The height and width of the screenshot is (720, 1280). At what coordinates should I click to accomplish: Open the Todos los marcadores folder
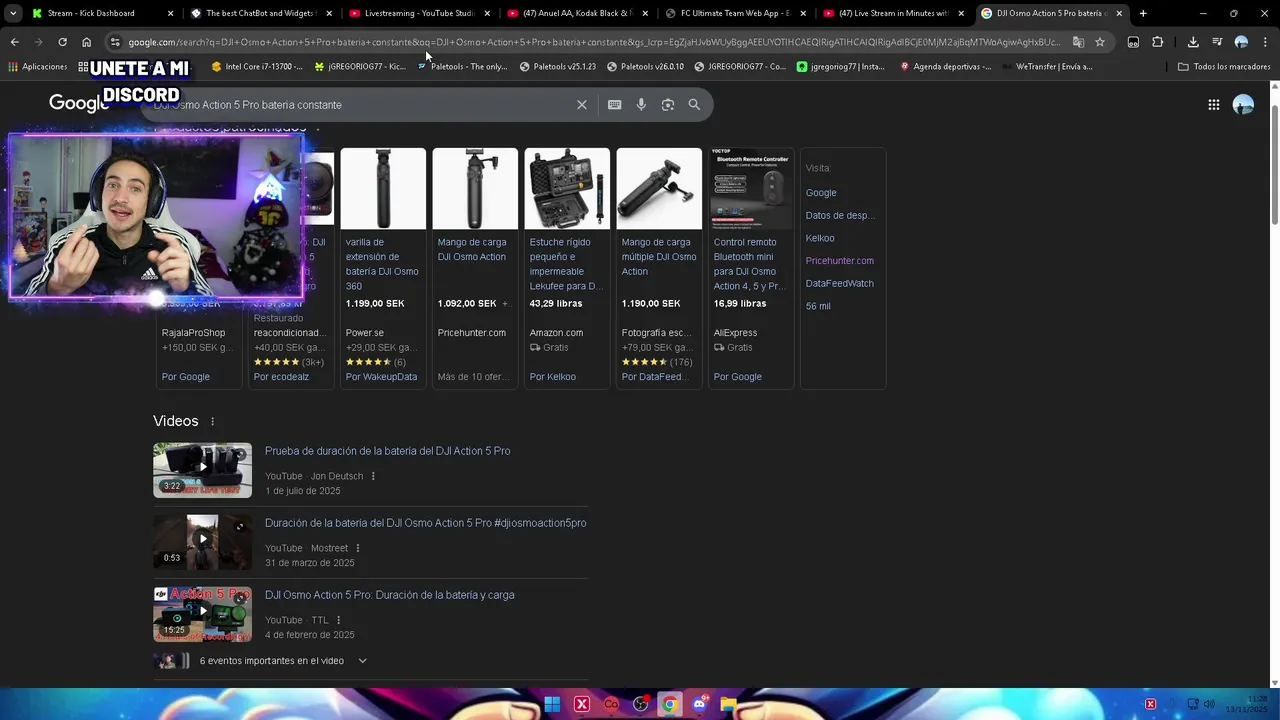[x=1224, y=66]
